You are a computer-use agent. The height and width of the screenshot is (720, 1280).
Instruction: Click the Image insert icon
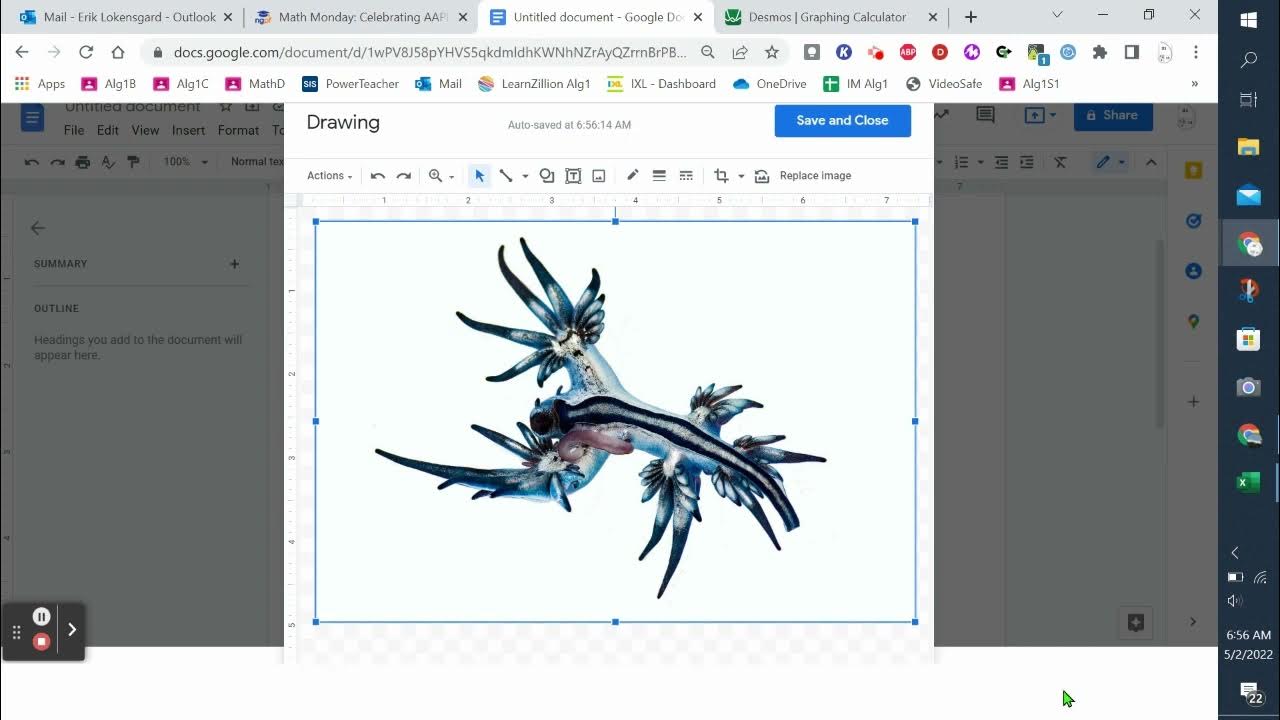[x=599, y=176]
